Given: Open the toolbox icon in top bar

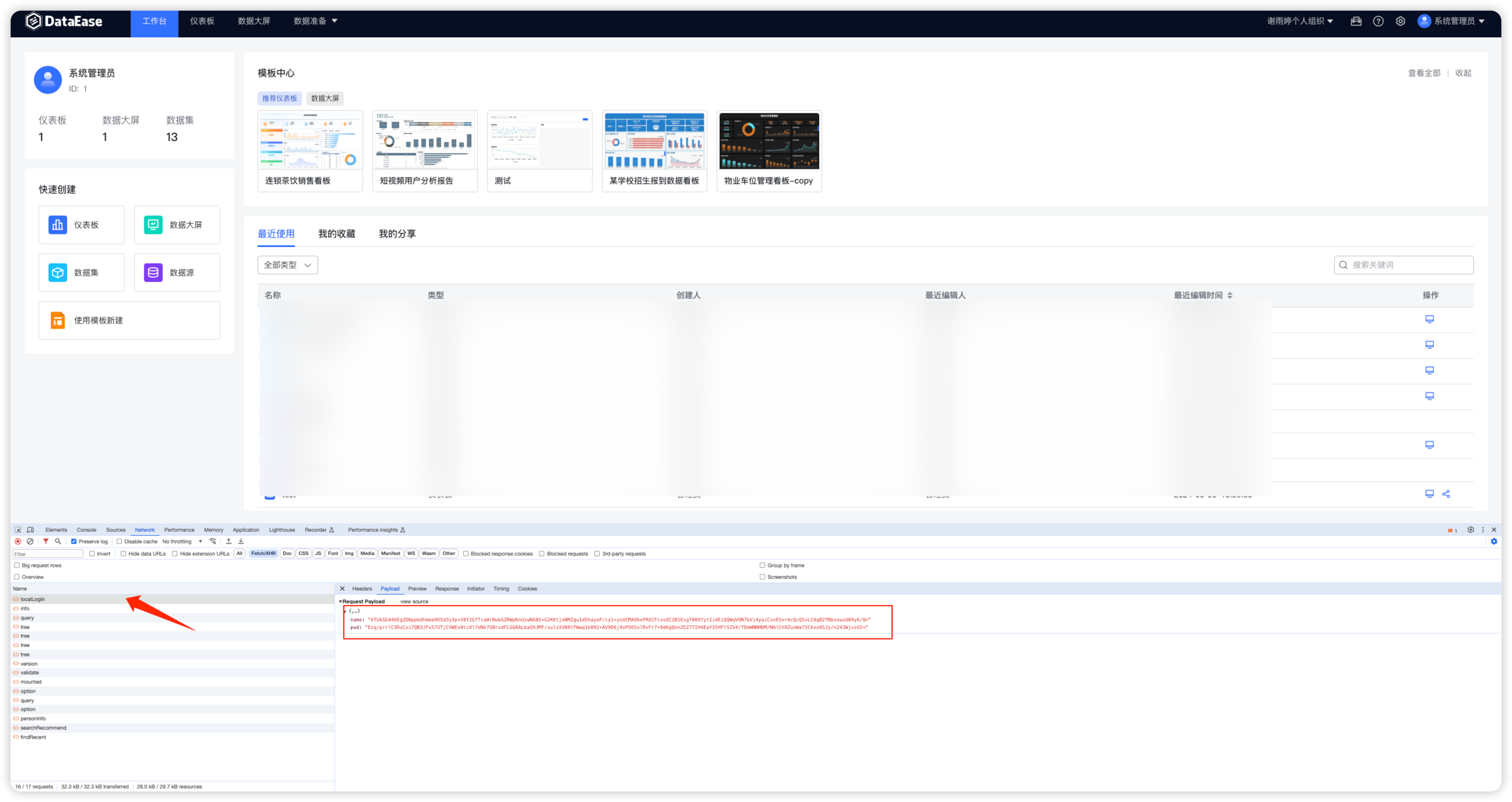Looking at the screenshot, I should [1356, 21].
